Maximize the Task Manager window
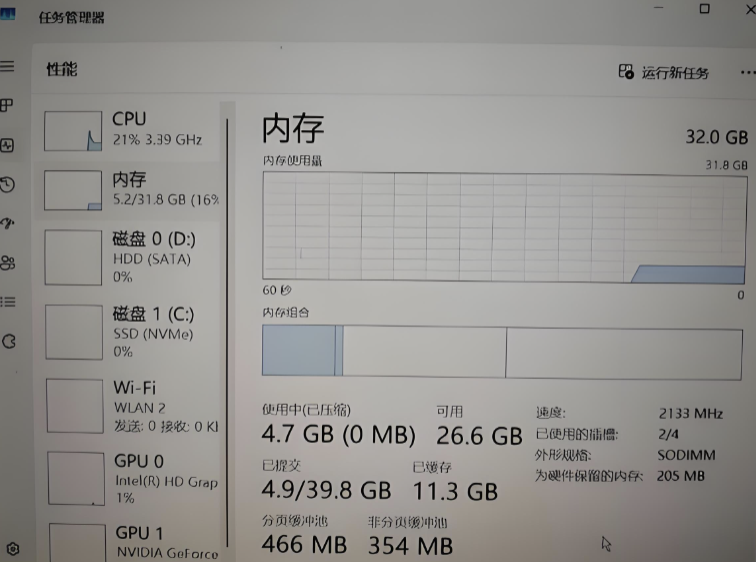This screenshot has width=756, height=562. tap(704, 9)
